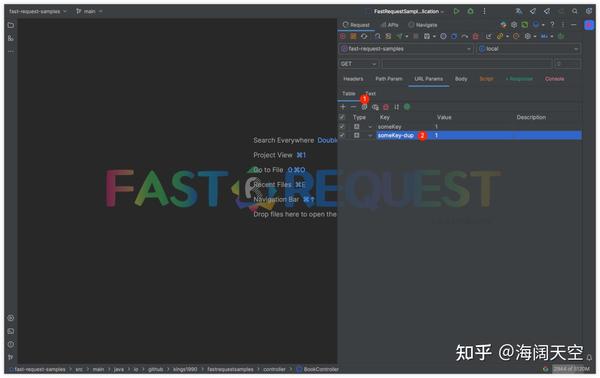
Task: Open the local environment dropdown
Action: (x=528, y=49)
